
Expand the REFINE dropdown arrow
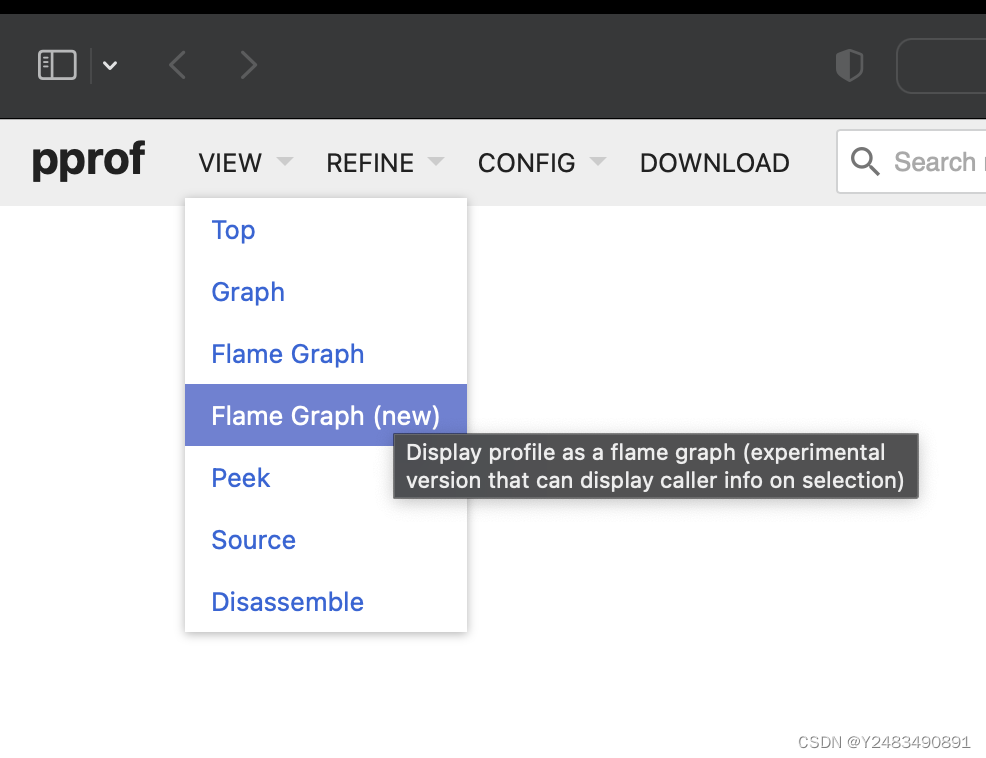point(436,161)
